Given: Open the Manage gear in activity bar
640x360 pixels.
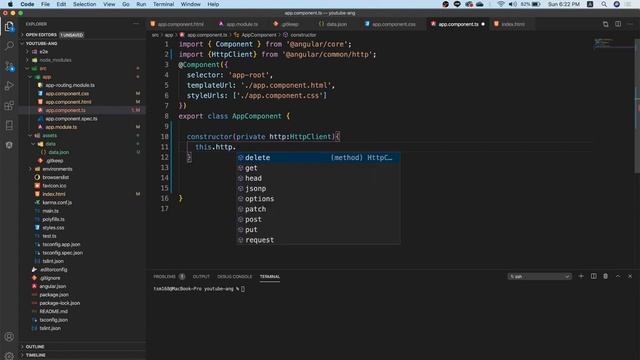Looking at the screenshot, I should pyautogui.click(x=9, y=356).
